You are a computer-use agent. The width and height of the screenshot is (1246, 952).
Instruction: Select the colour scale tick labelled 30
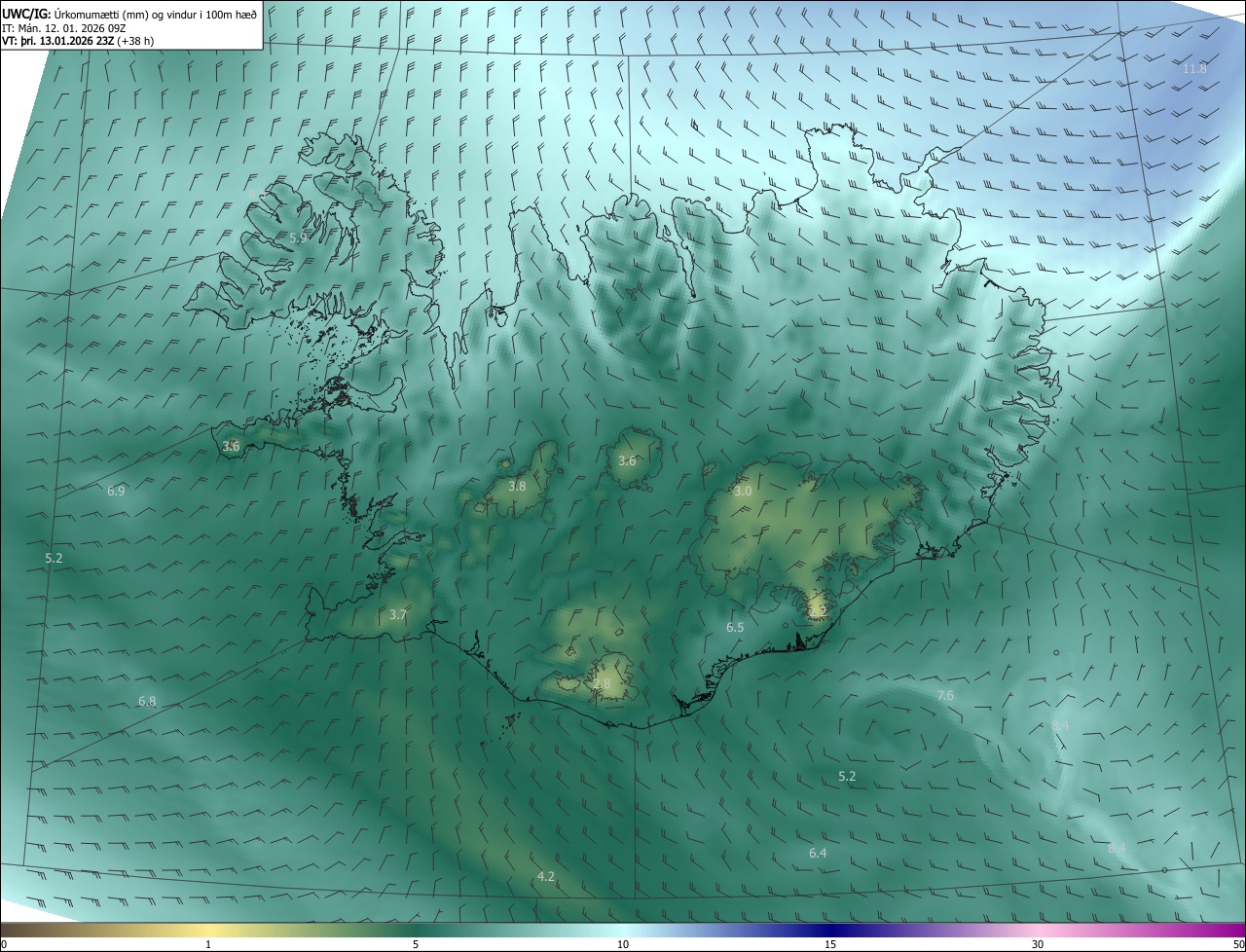1038,944
